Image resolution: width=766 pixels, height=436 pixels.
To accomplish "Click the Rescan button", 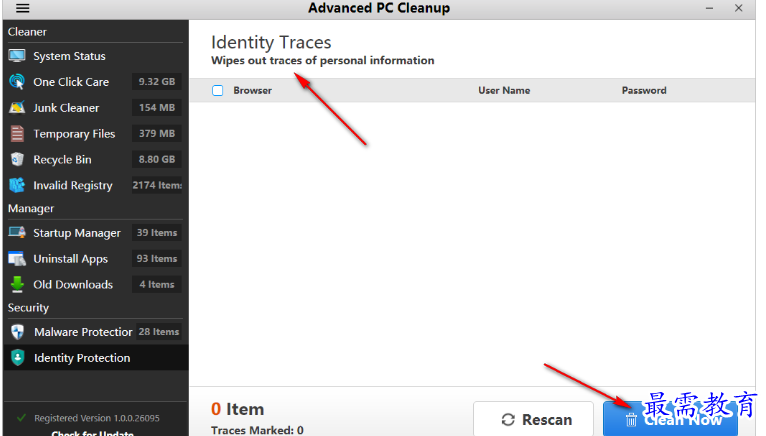I will pyautogui.click(x=533, y=419).
